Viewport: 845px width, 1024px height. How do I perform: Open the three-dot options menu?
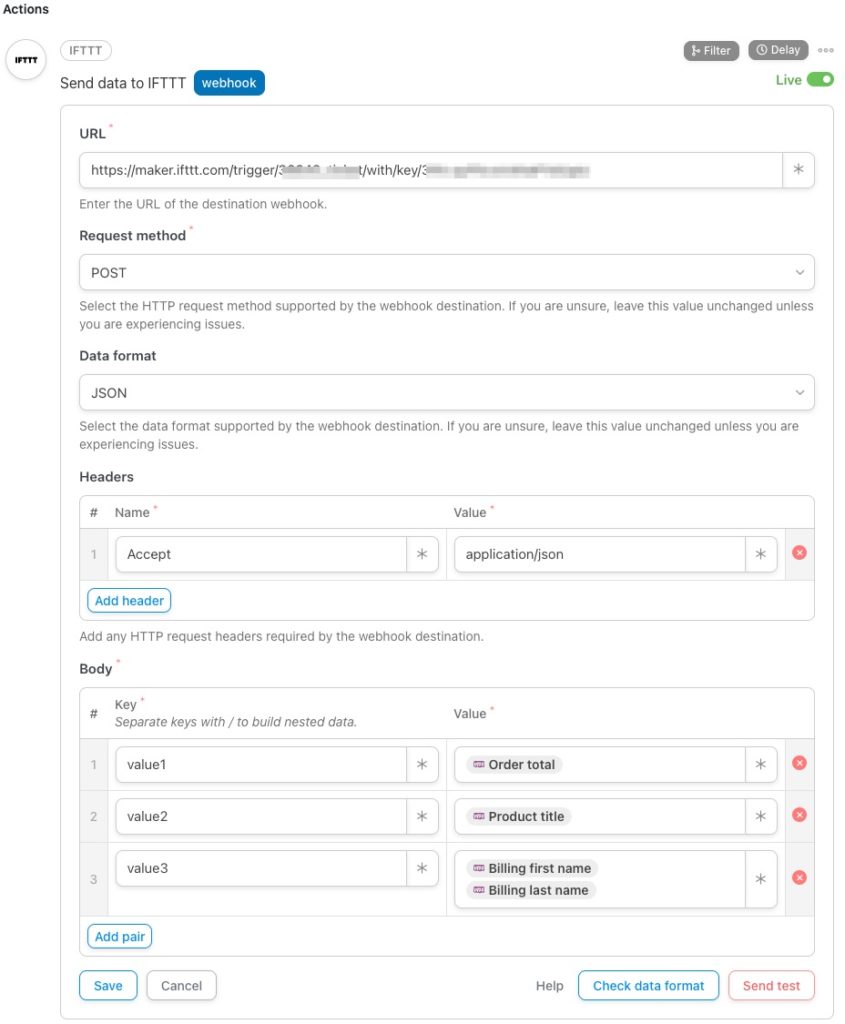pyautogui.click(x=826, y=50)
